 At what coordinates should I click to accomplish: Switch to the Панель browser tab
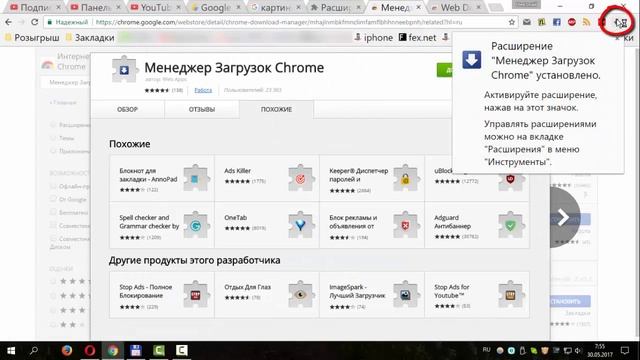[x=95, y=7]
